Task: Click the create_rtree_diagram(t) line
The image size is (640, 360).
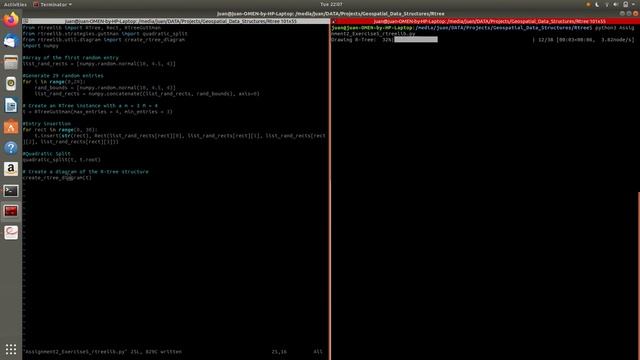Action: point(57,178)
